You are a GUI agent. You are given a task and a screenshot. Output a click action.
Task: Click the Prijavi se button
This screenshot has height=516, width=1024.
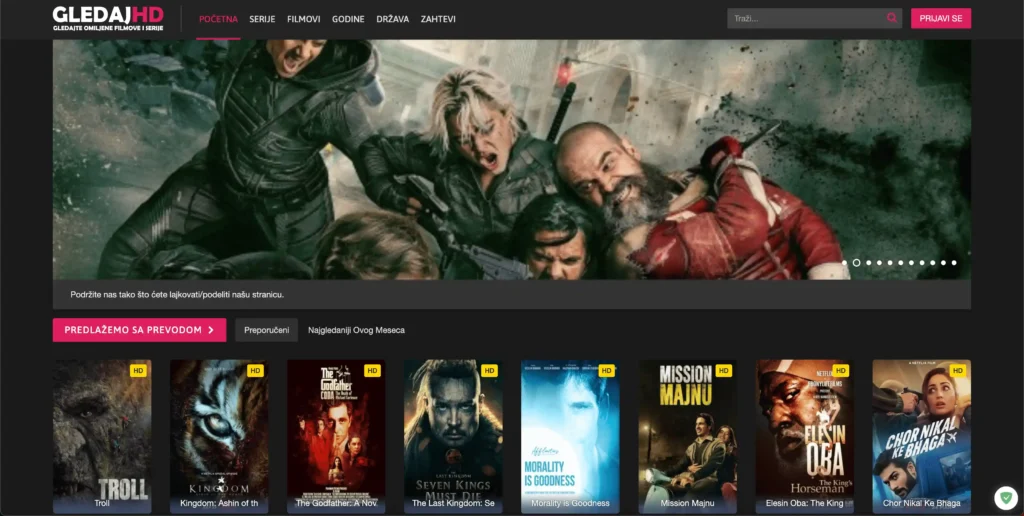[x=940, y=18]
